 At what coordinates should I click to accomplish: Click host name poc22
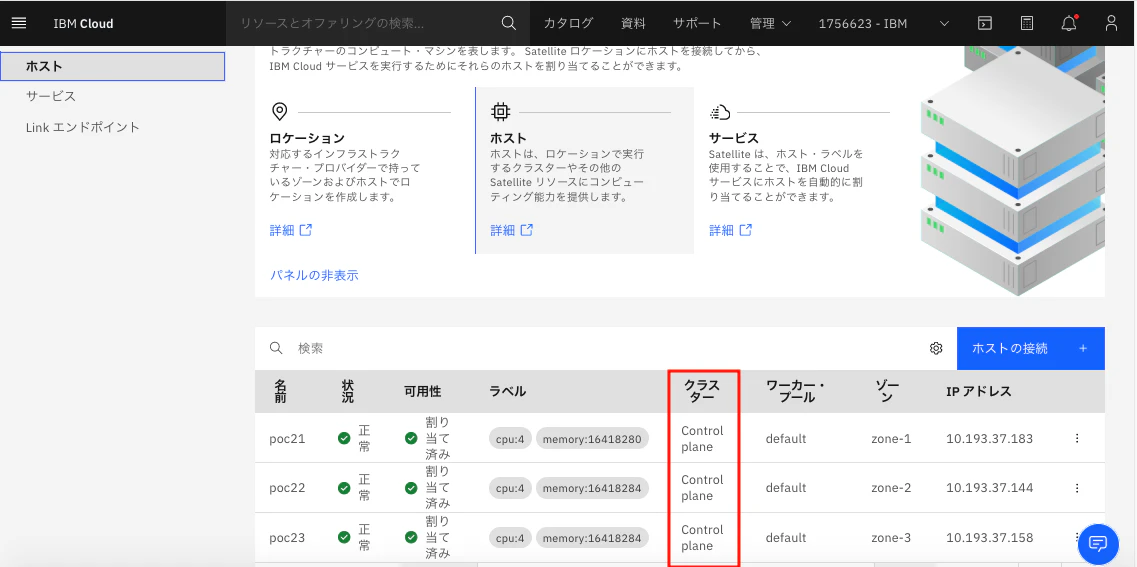pyautogui.click(x=286, y=488)
